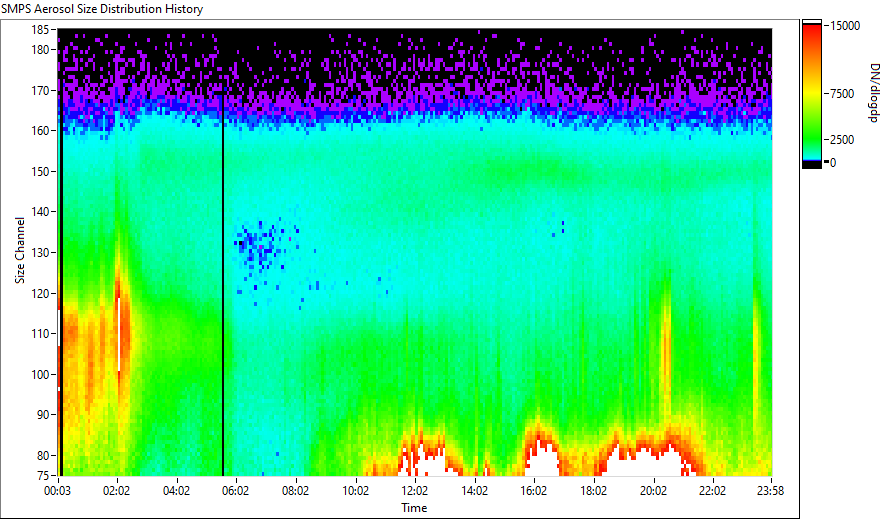This screenshot has height=519, width=884.
Task: Click the 80 y-axis tick label
Action: [x=43, y=455]
